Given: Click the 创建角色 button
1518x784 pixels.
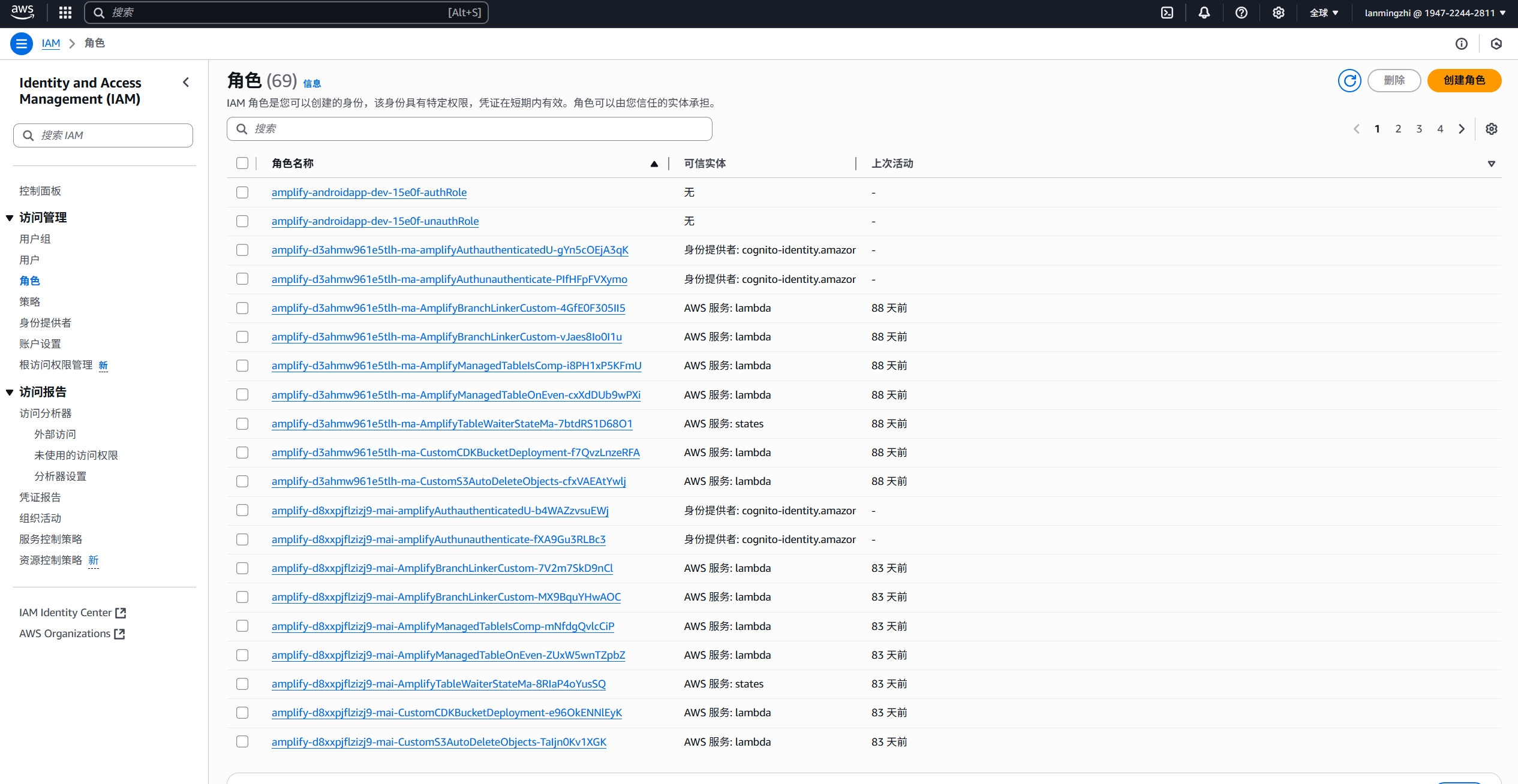Looking at the screenshot, I should click(x=1464, y=80).
